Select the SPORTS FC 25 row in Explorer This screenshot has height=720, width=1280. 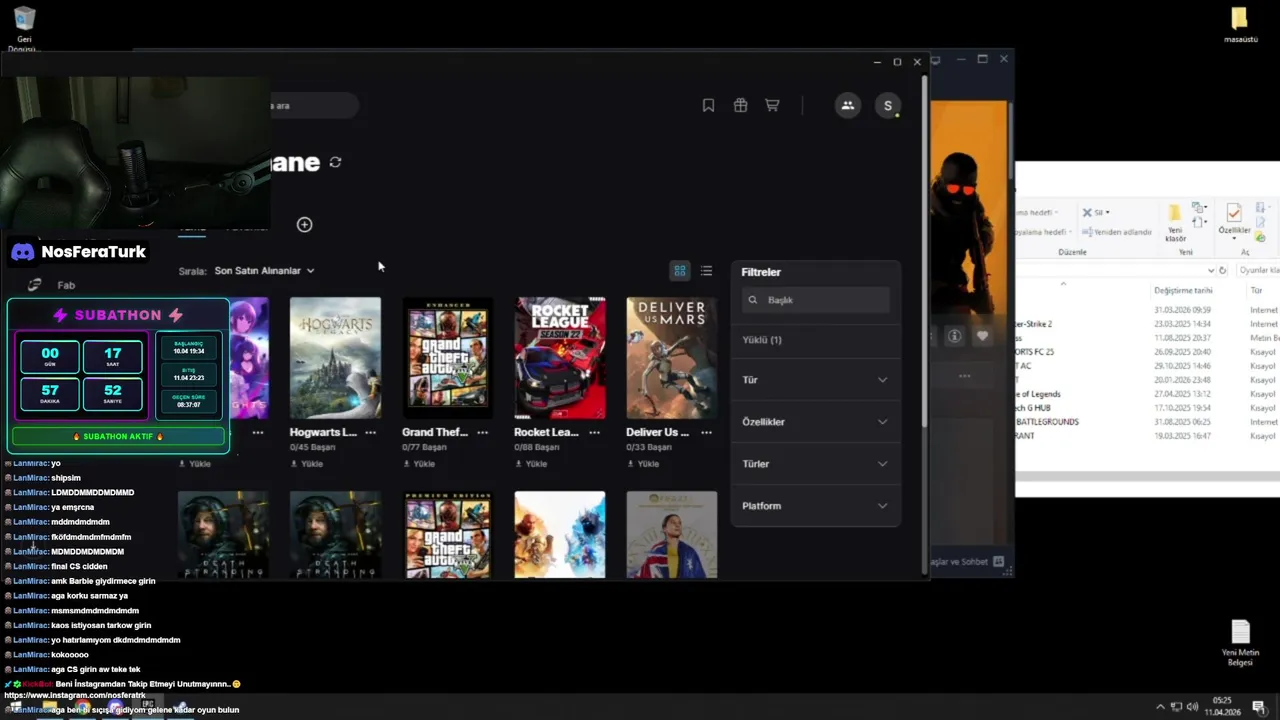click(x=1147, y=352)
